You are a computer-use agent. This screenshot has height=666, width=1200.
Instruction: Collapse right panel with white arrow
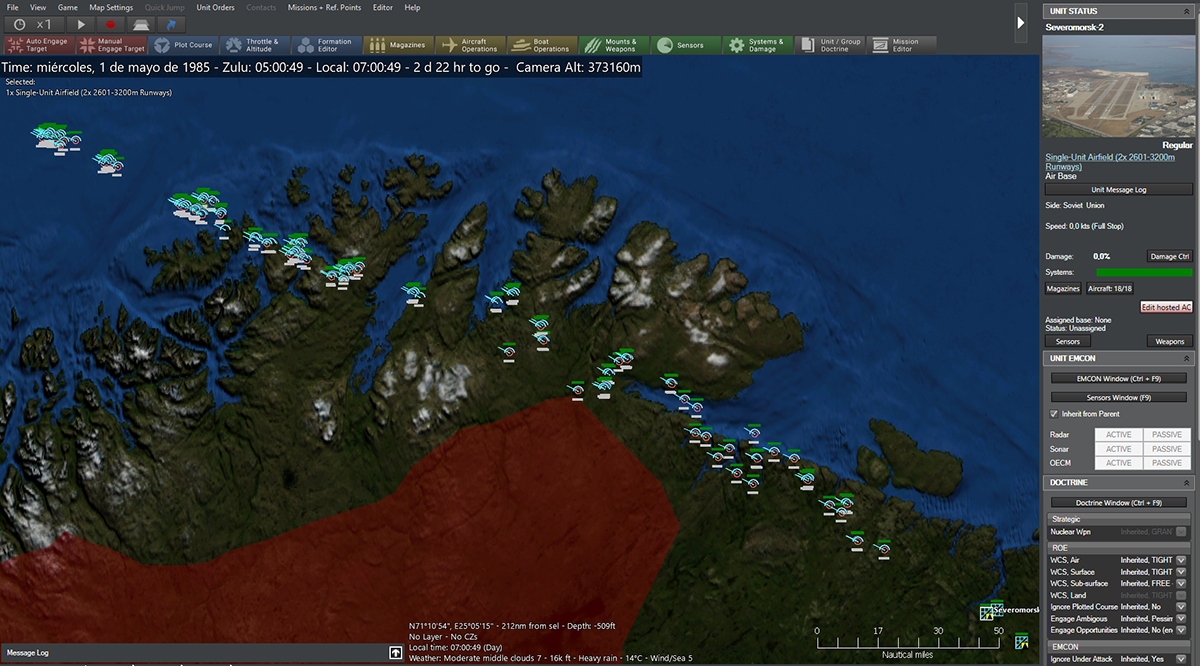point(1021,22)
